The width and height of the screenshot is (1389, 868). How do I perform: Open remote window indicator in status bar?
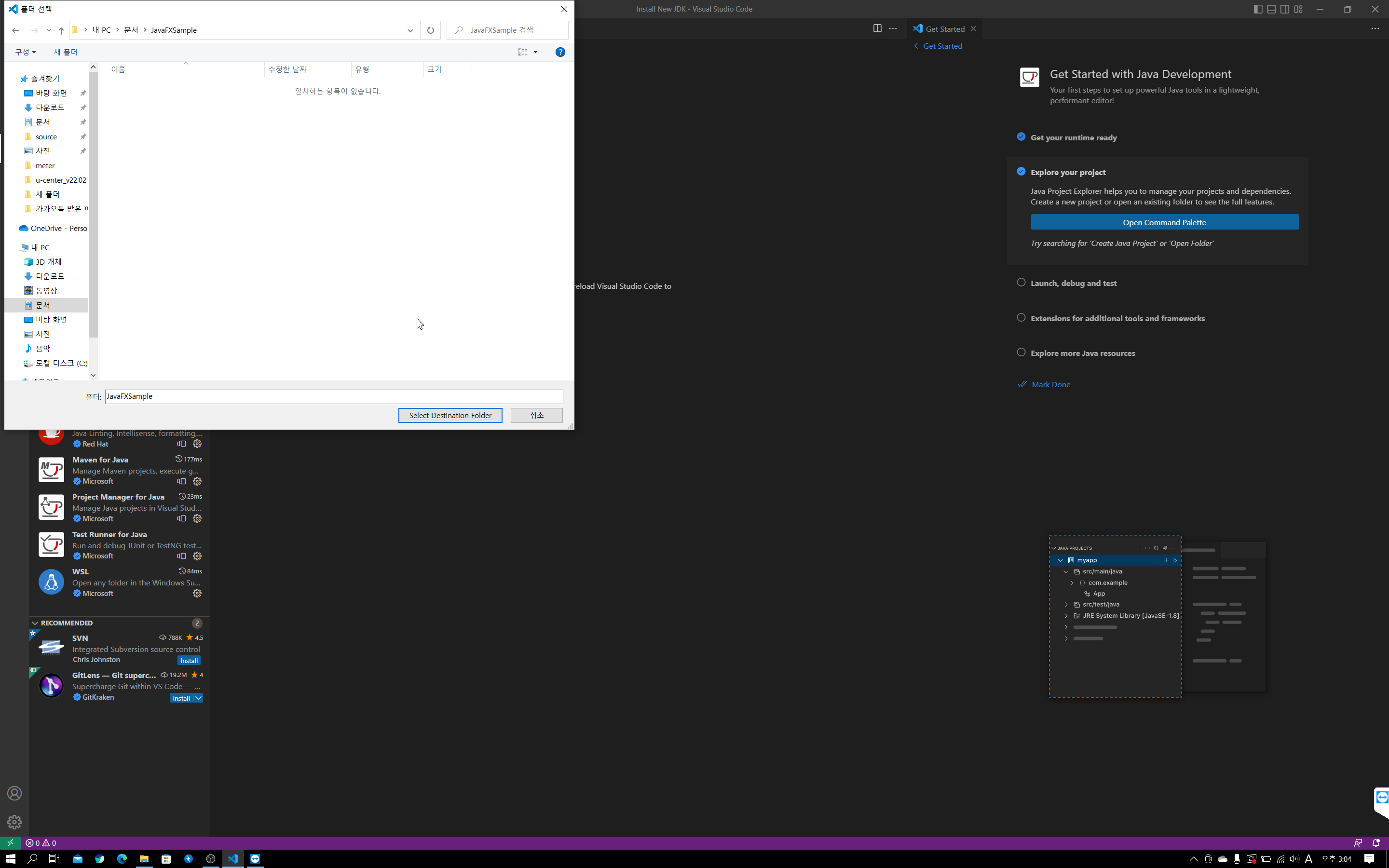[x=10, y=843]
